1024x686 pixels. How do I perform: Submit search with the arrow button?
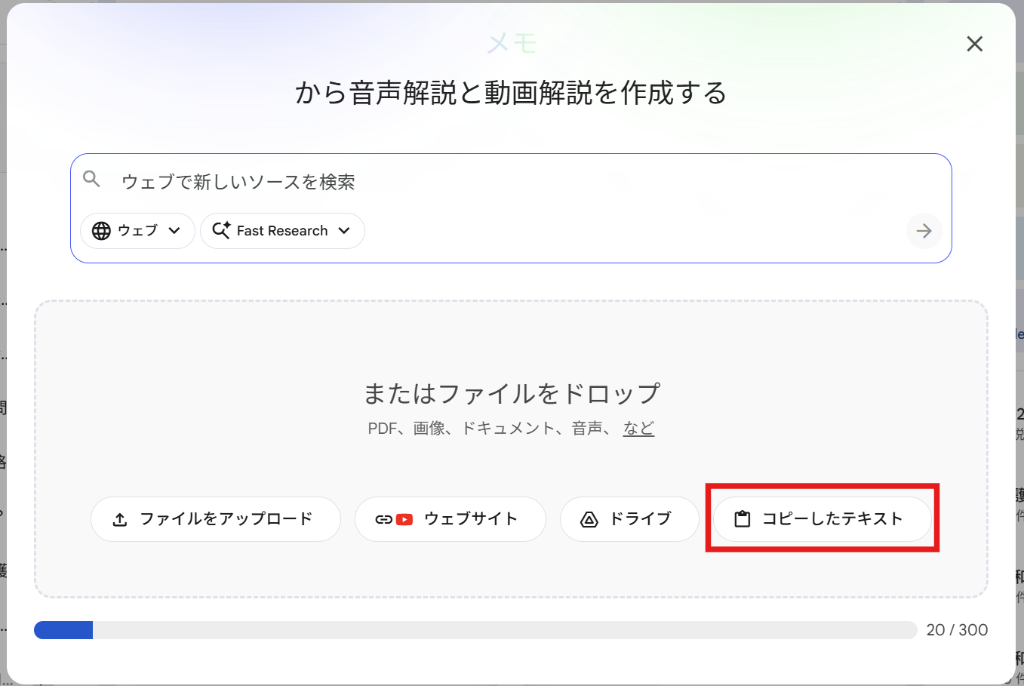[923, 231]
